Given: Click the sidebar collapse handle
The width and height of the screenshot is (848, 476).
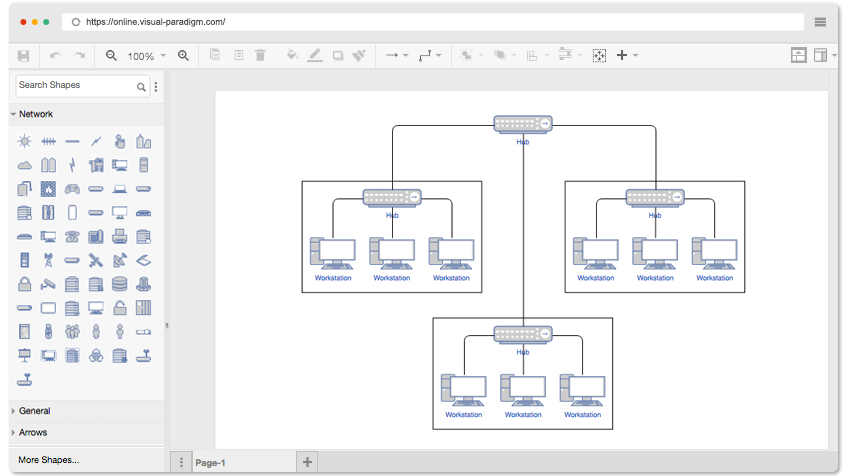Looking at the screenshot, I should pyautogui.click(x=167, y=326).
